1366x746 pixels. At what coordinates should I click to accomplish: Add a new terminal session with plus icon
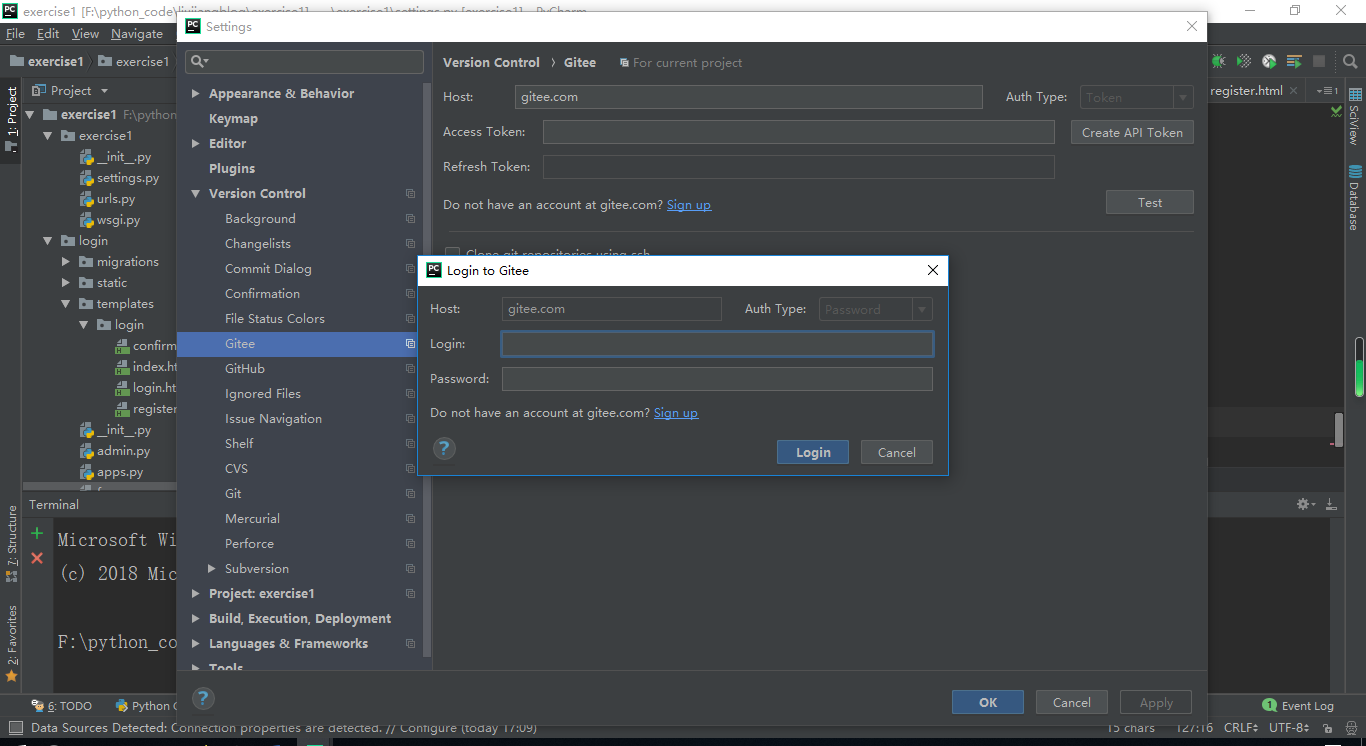coord(37,533)
